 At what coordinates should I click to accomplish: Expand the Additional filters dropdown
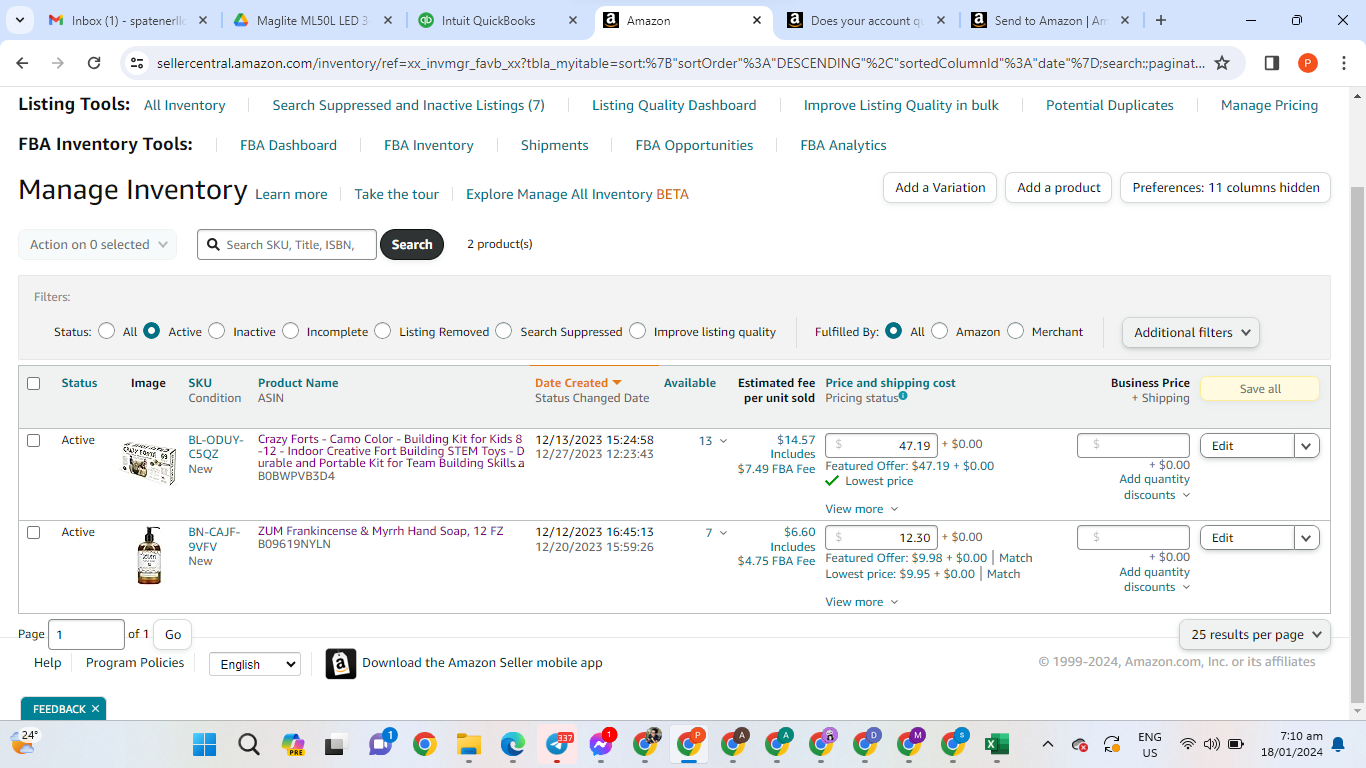[x=1191, y=332]
